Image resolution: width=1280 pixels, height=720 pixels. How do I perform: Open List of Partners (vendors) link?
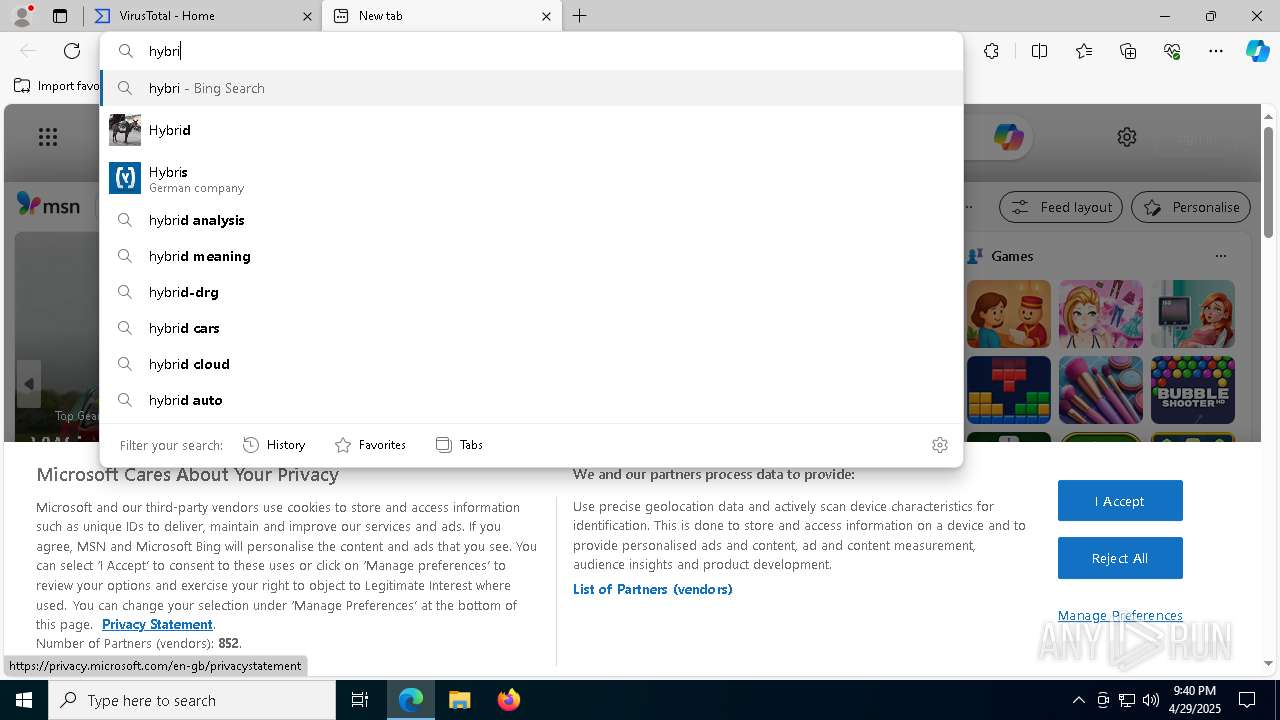[653, 589]
